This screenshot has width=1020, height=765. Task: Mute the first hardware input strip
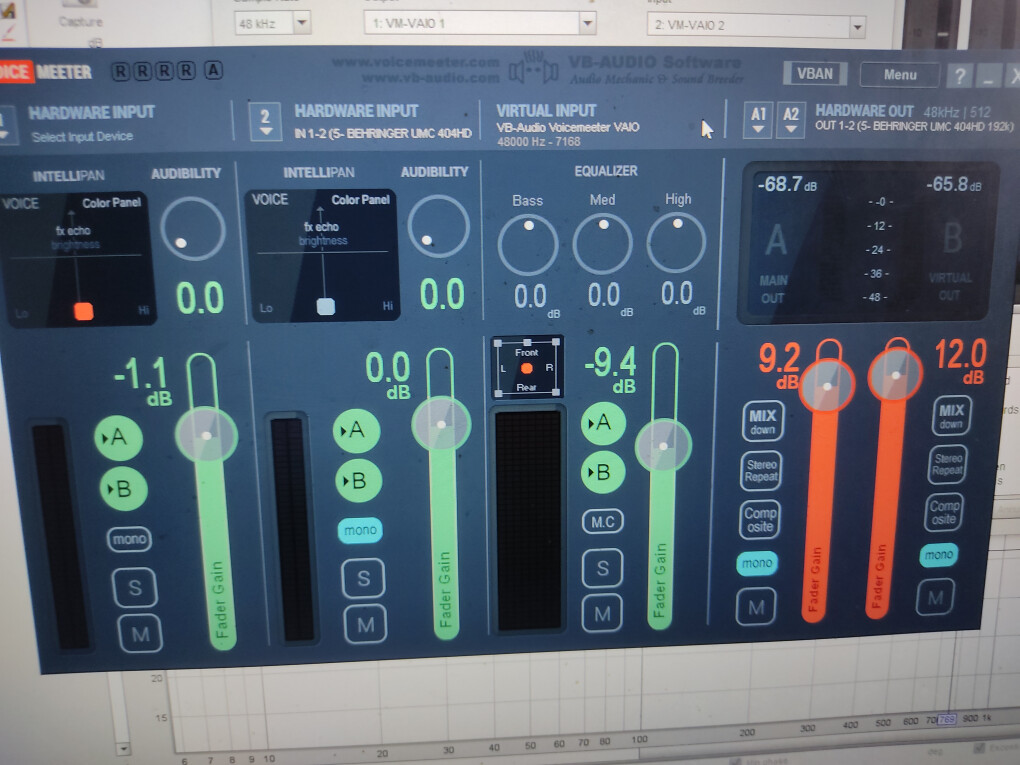pos(140,634)
